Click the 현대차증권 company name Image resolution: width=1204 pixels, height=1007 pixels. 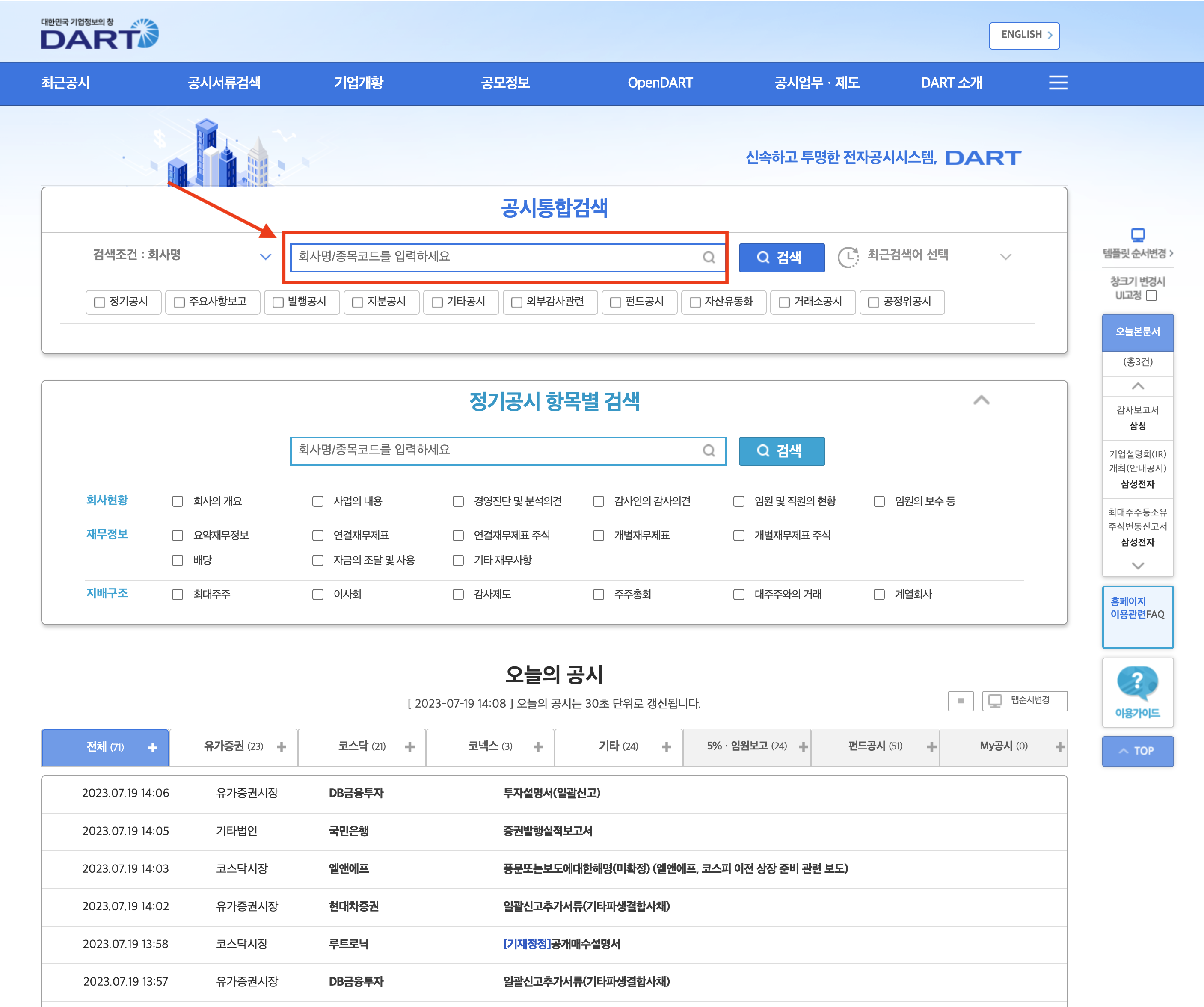click(354, 906)
